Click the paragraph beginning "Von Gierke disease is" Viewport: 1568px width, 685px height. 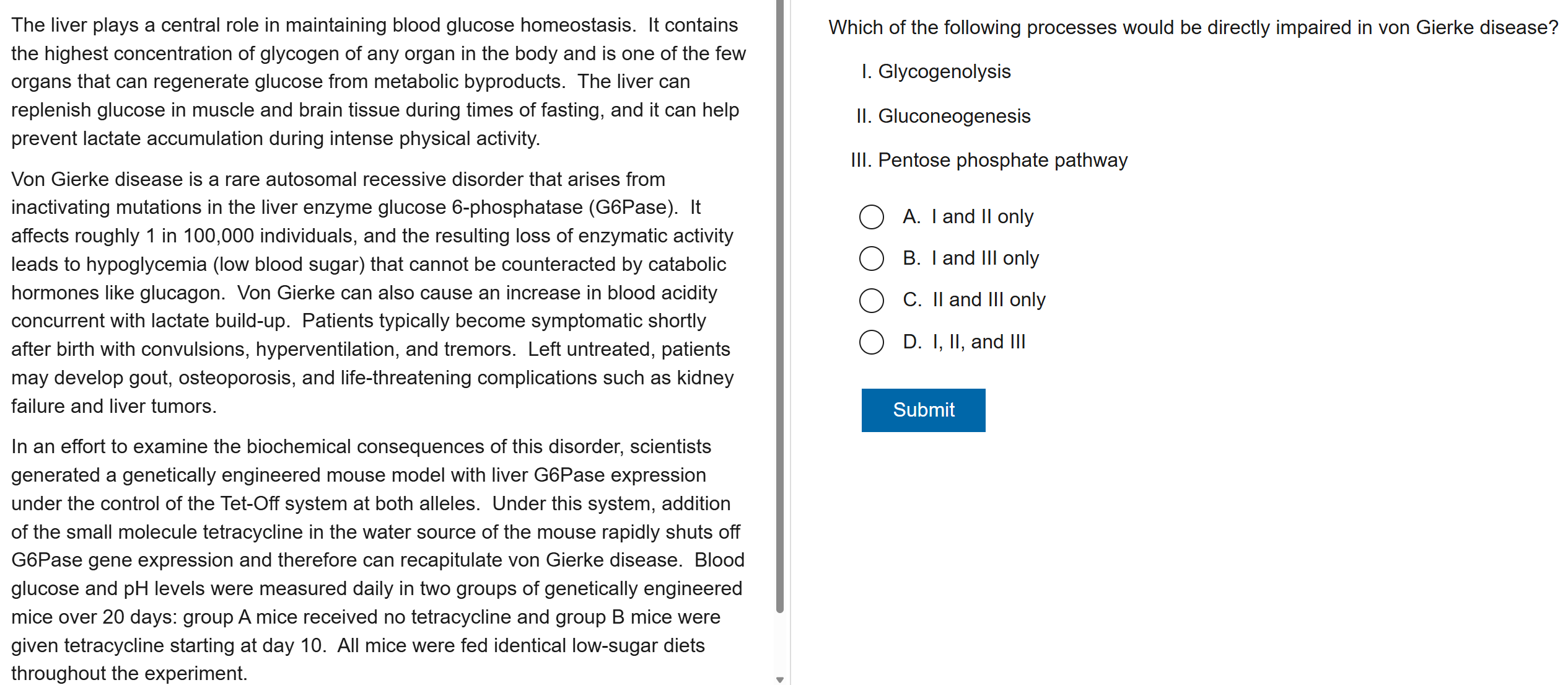pos(372,293)
